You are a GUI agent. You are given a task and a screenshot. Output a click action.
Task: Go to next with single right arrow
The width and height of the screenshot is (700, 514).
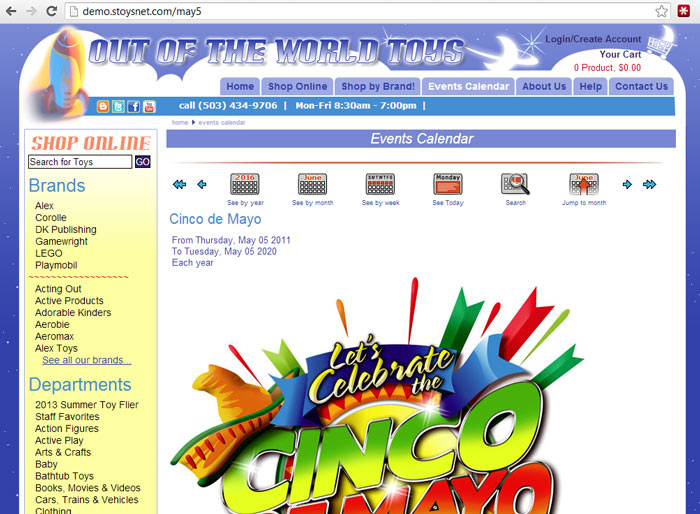pos(627,184)
